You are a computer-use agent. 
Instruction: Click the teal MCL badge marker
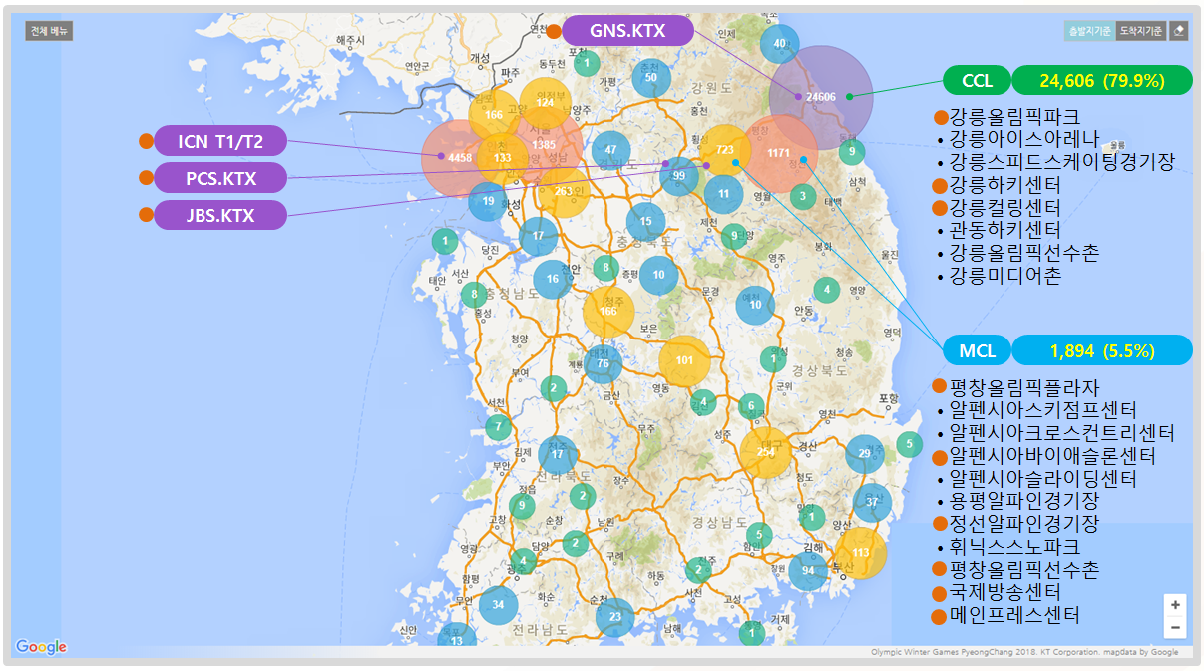click(x=977, y=350)
